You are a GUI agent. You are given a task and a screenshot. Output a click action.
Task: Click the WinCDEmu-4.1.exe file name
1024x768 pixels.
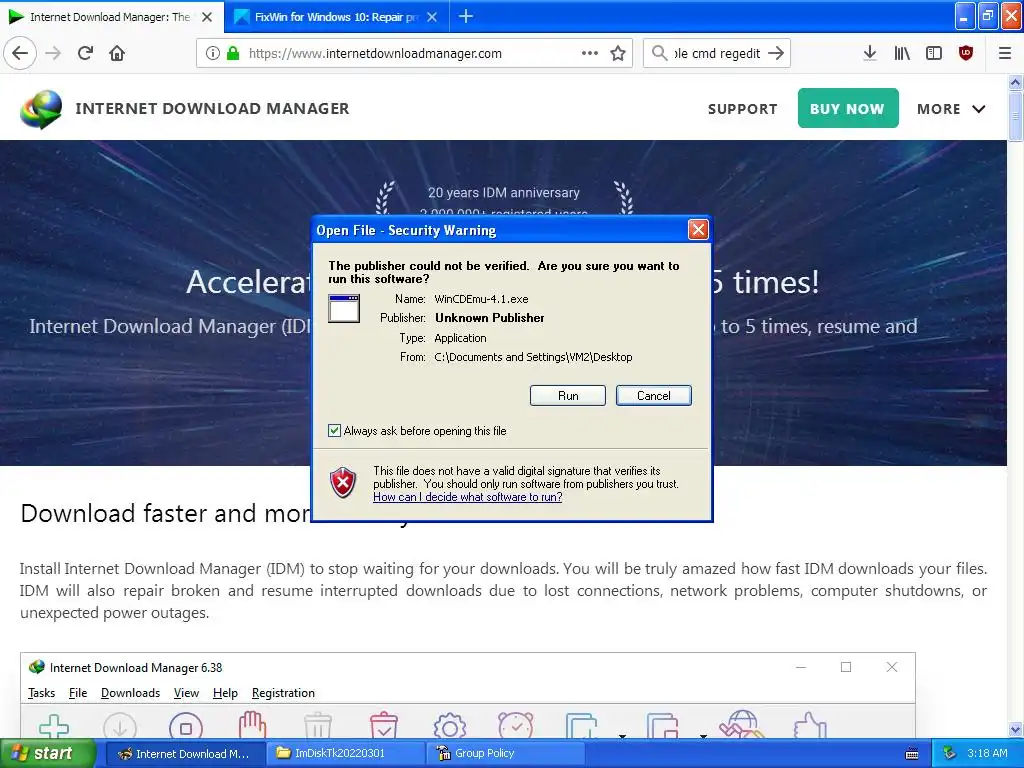click(481, 299)
